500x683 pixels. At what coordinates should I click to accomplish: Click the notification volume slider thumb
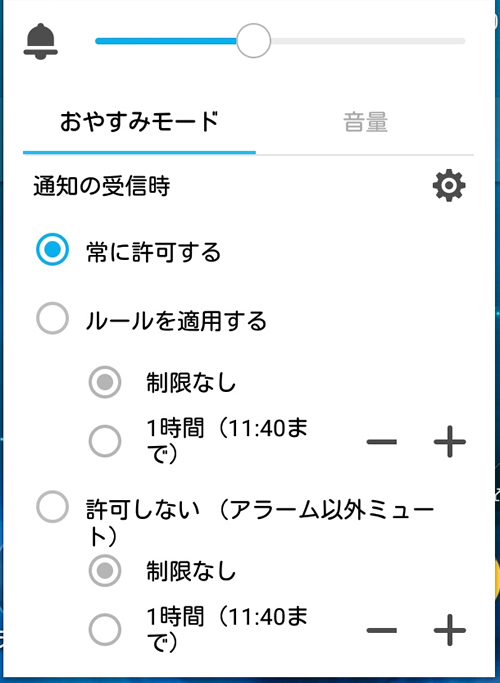coord(253,41)
